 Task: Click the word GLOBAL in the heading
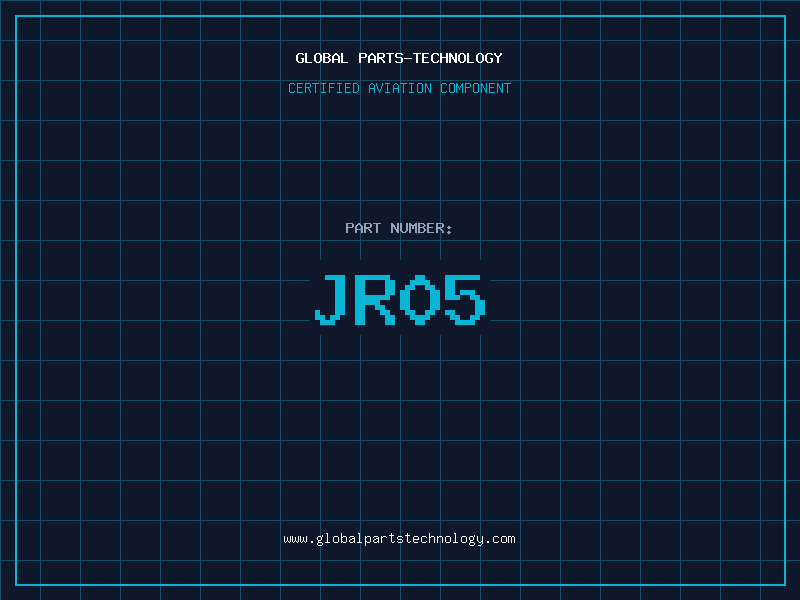coord(322,58)
